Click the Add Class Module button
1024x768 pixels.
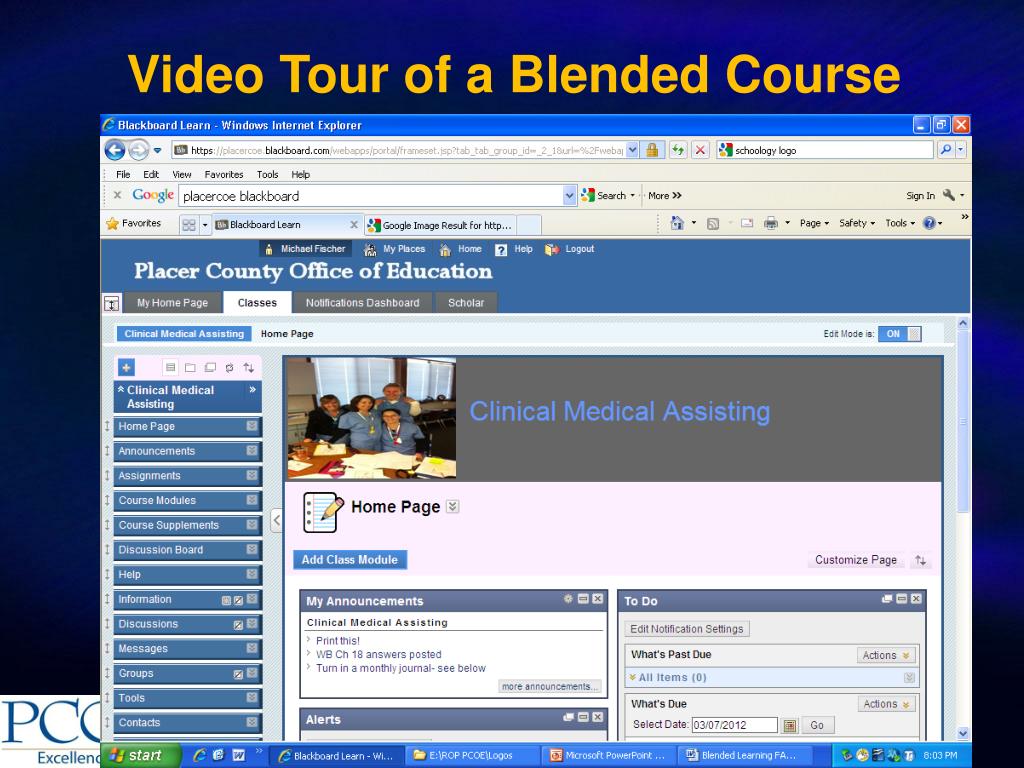click(x=349, y=560)
